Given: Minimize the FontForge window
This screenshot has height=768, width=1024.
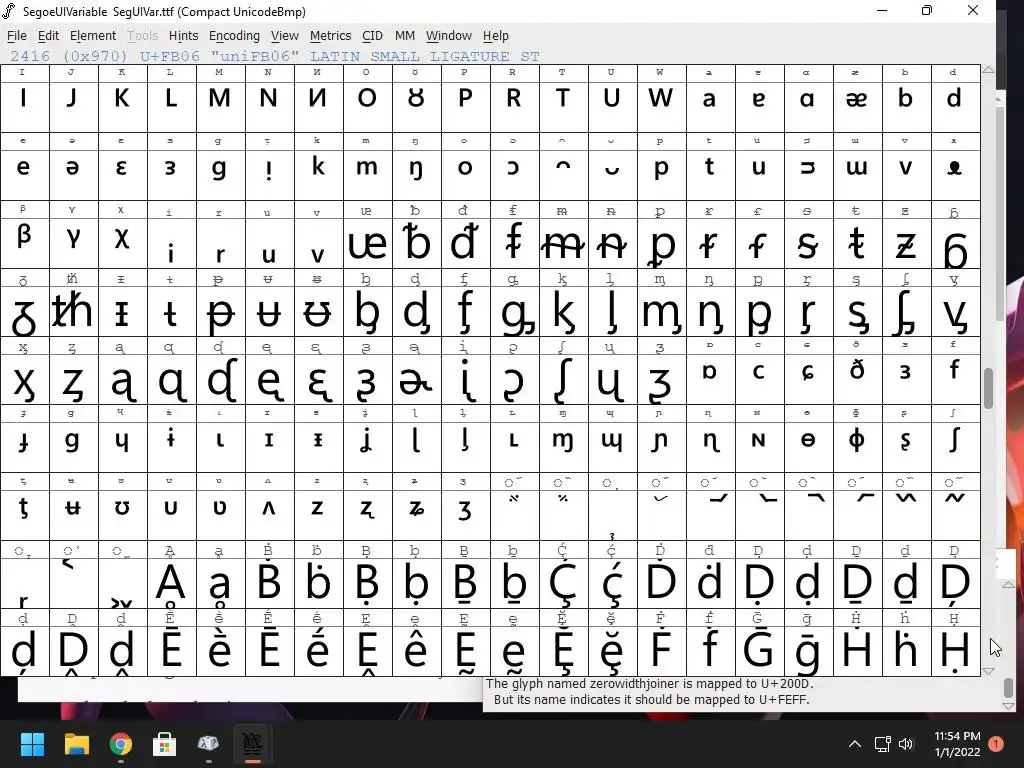Looking at the screenshot, I should pyautogui.click(x=882, y=10).
